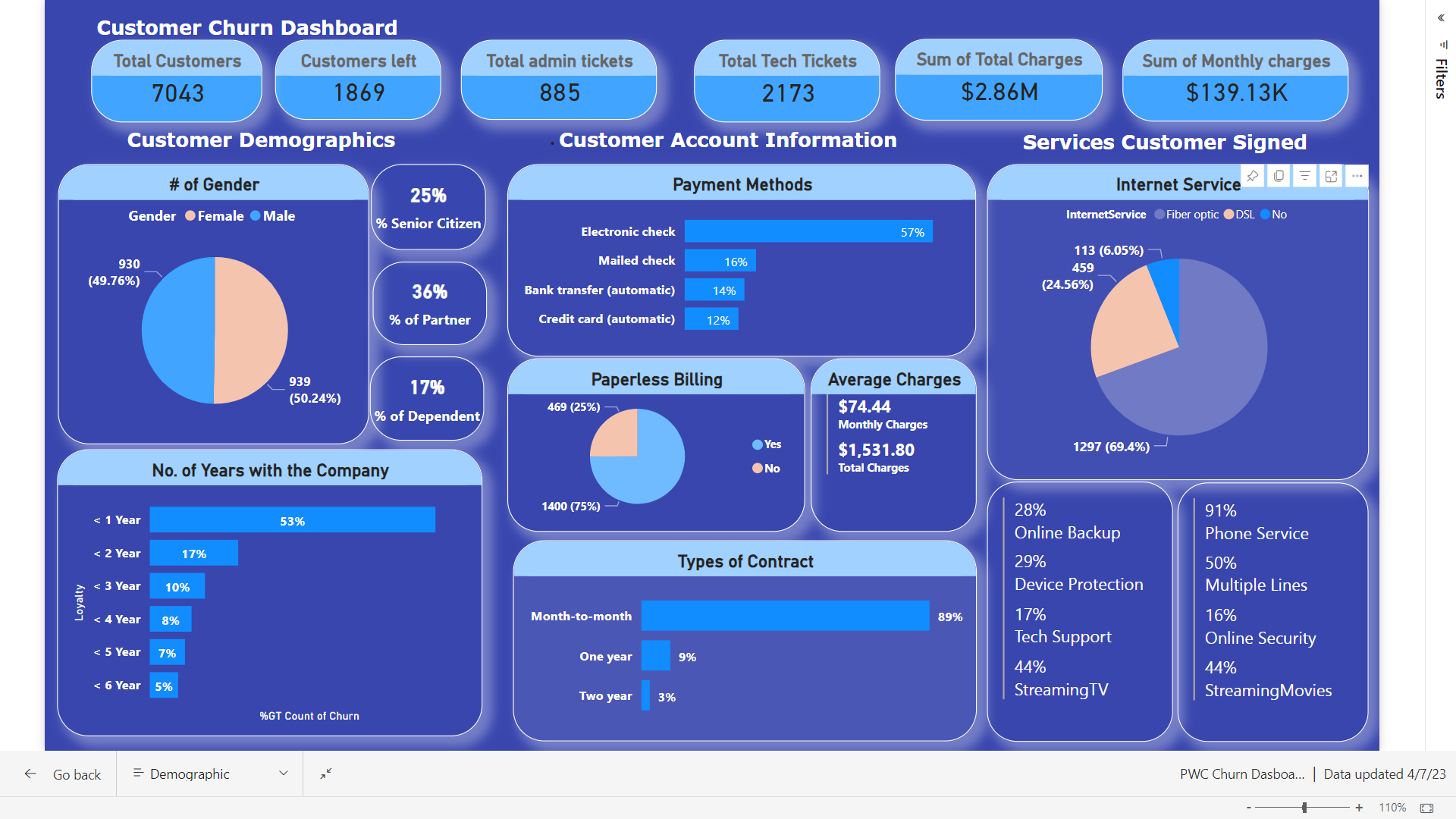Open more options for Internet Service visual
Screen dimensions: 1456x819
tap(1357, 176)
